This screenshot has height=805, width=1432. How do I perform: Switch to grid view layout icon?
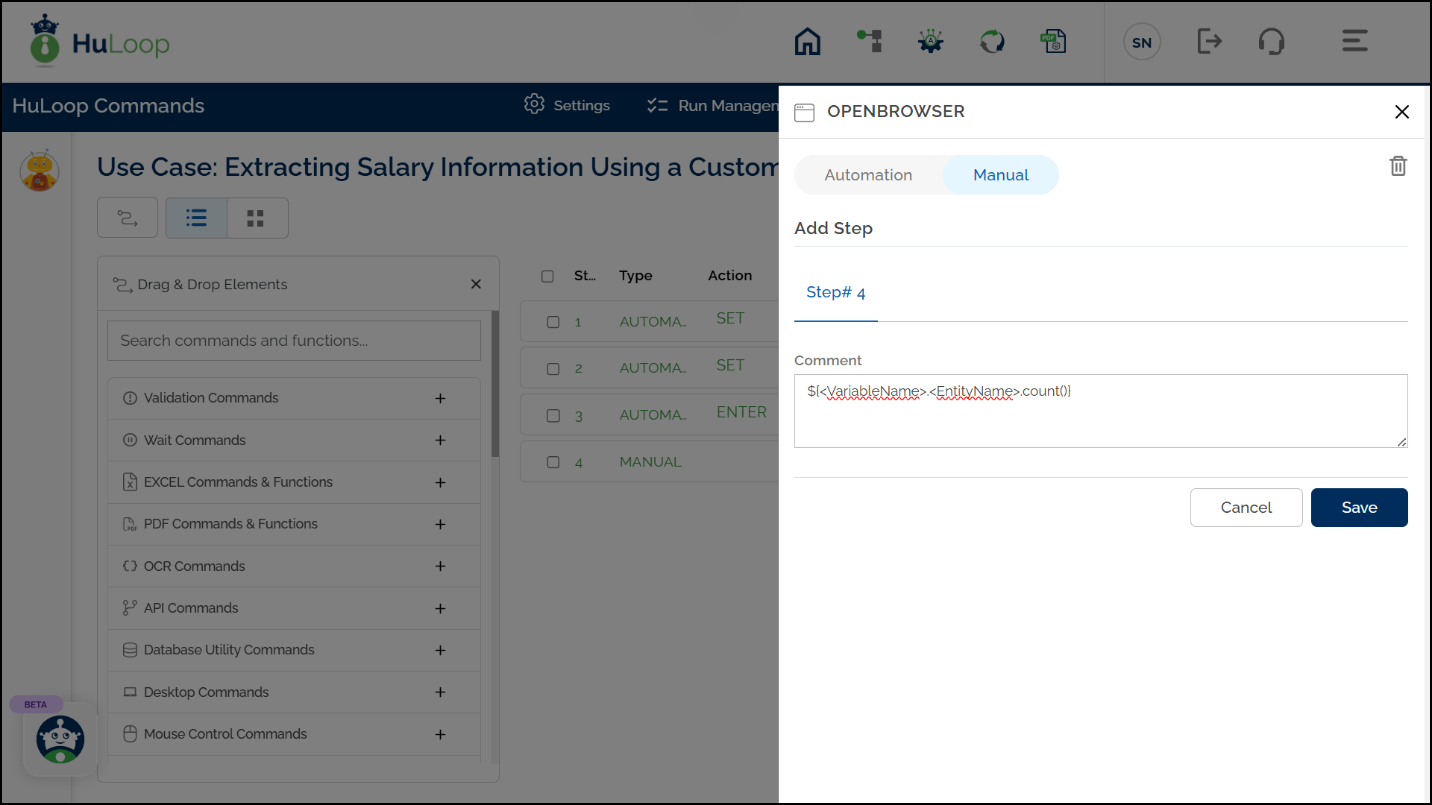[256, 218]
